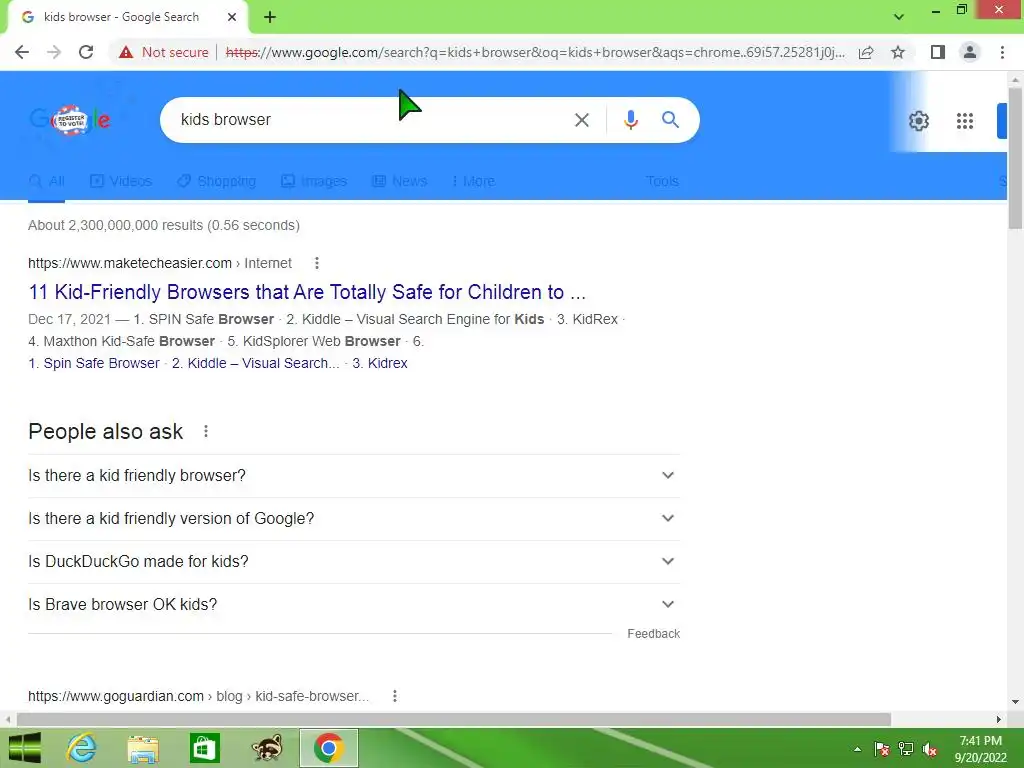This screenshot has width=1024, height=768.
Task: Expand 'Is DuckDuckGo made for kids?'
Action: [354, 562]
